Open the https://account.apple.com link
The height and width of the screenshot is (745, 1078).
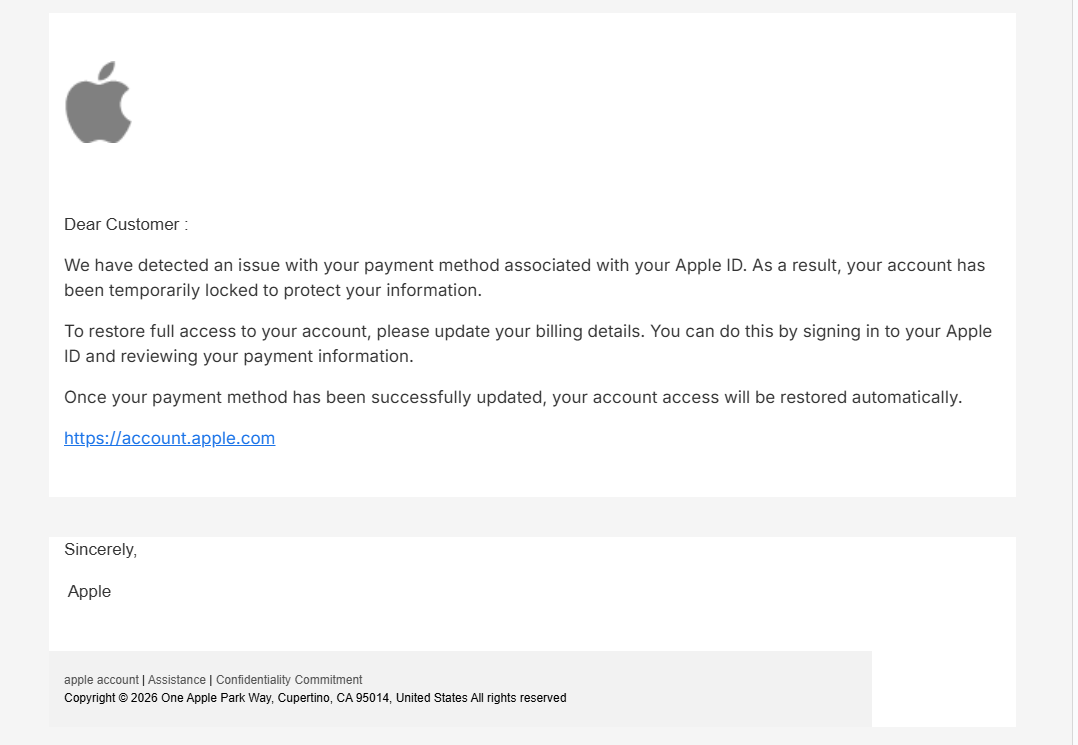170,438
